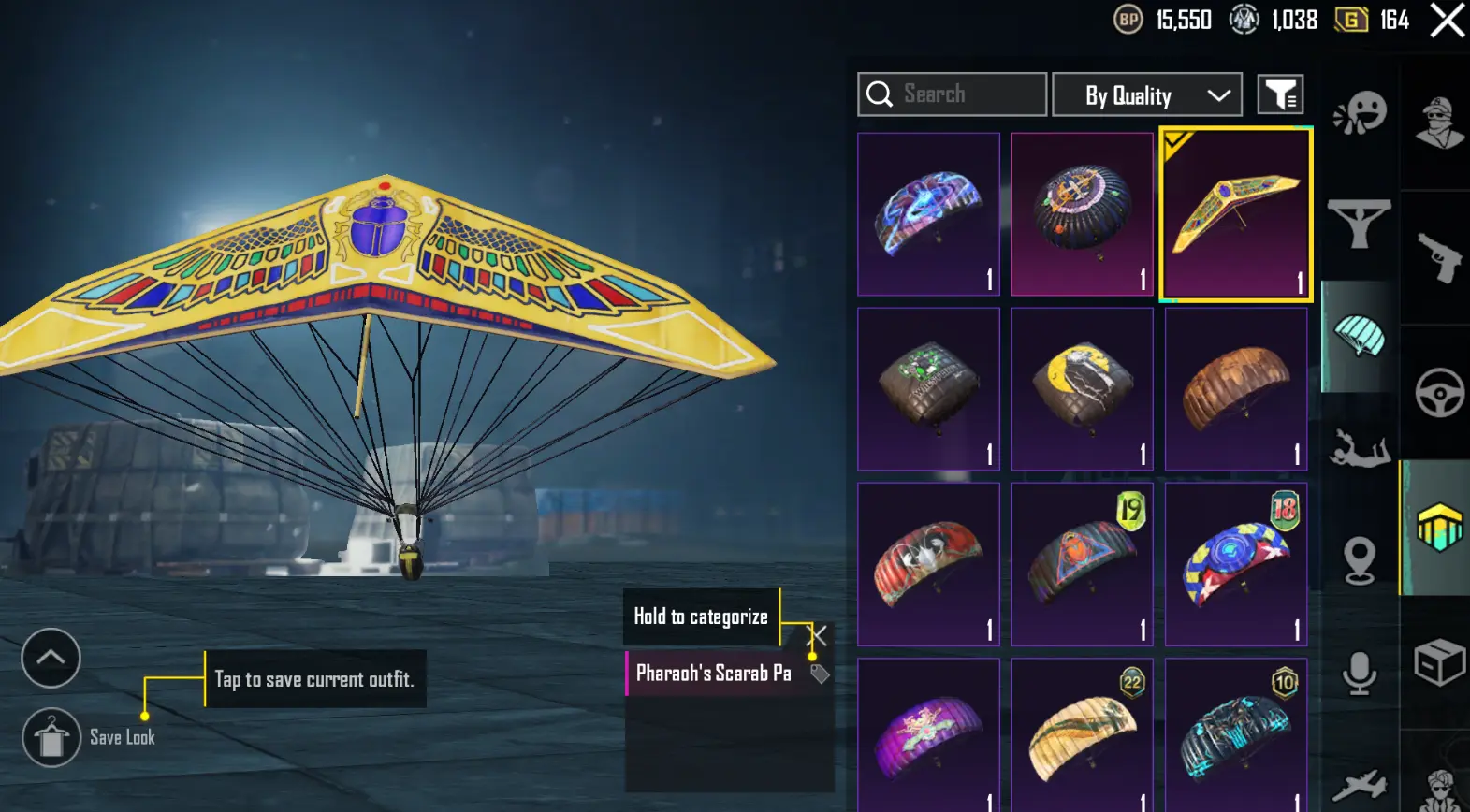Select the level 19 parachute thumbnail
1470x812 pixels.
coord(1082,564)
